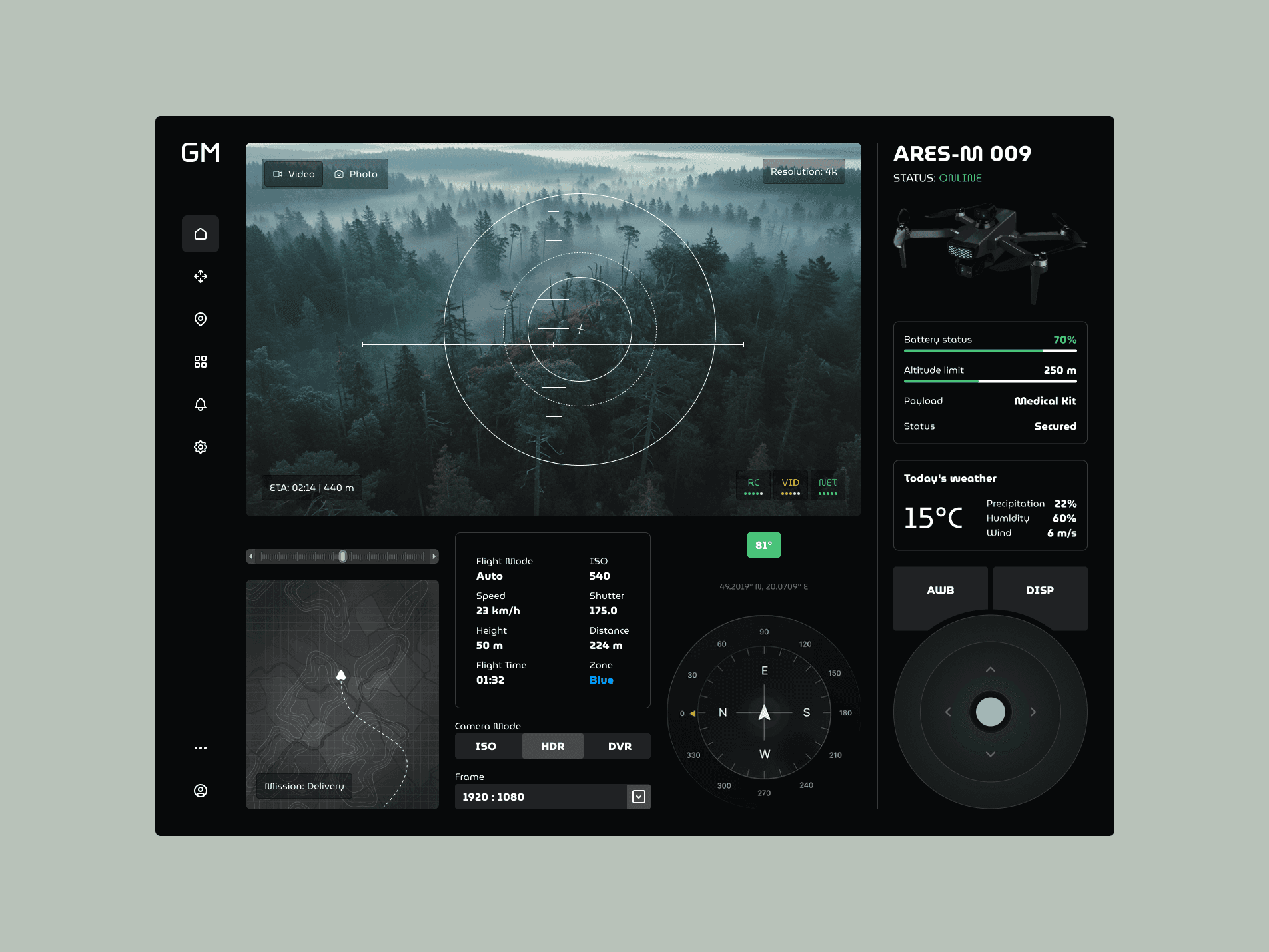The width and height of the screenshot is (1269, 952).
Task: Click the ARES-M 009 title
Action: tap(963, 153)
